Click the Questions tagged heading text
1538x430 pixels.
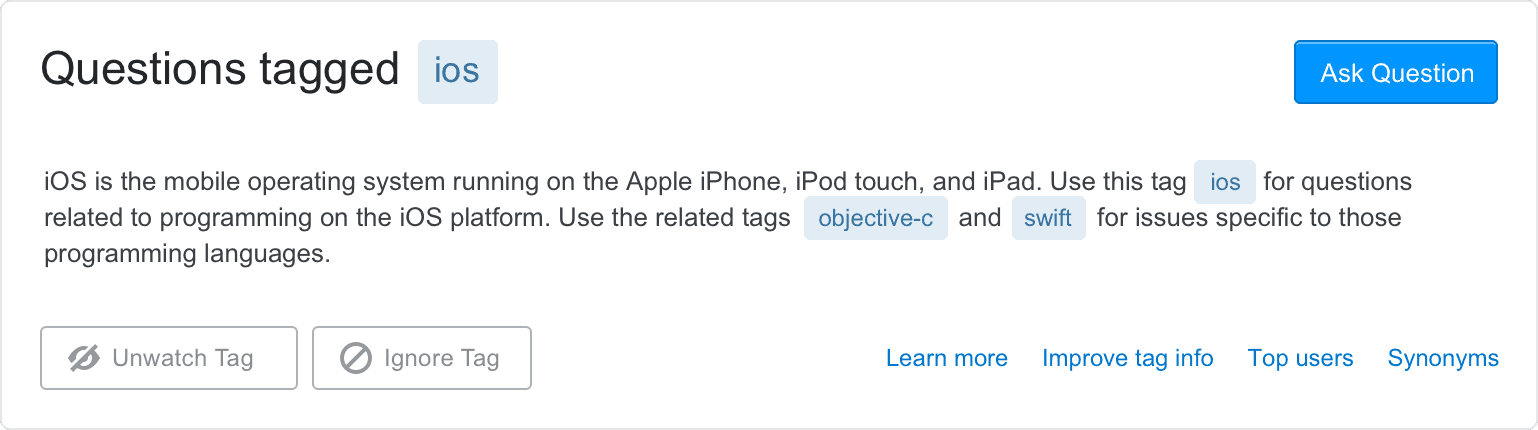point(220,70)
